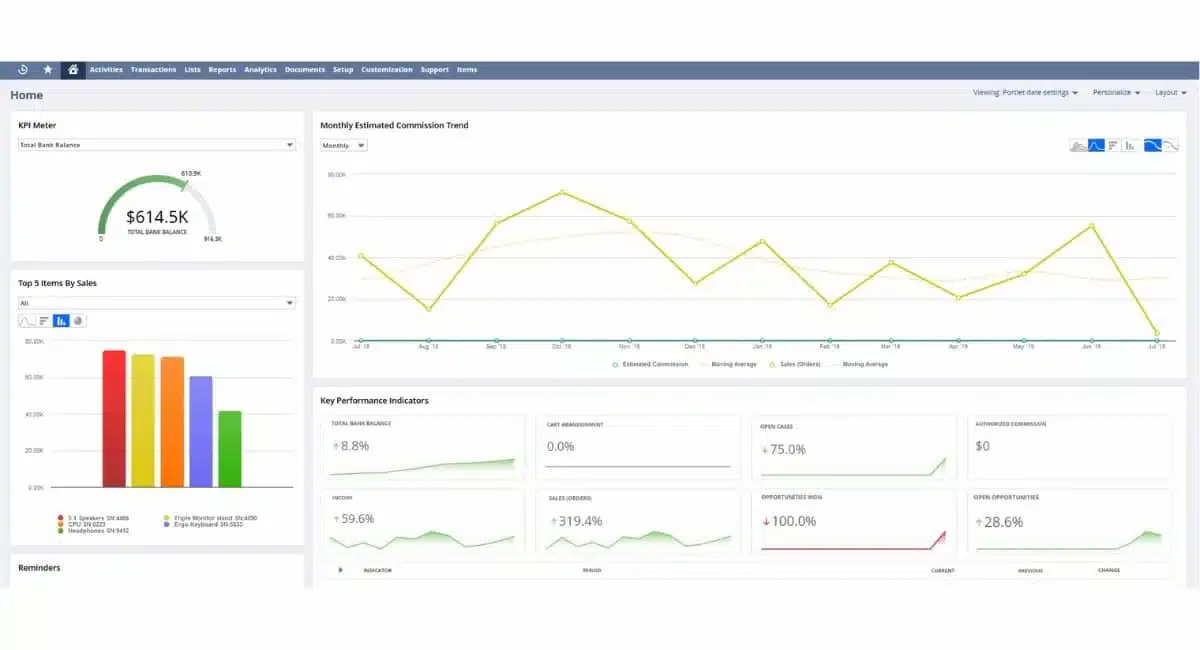This screenshot has width=1200, height=650.
Task: Open the Support menu
Action: tap(435, 70)
